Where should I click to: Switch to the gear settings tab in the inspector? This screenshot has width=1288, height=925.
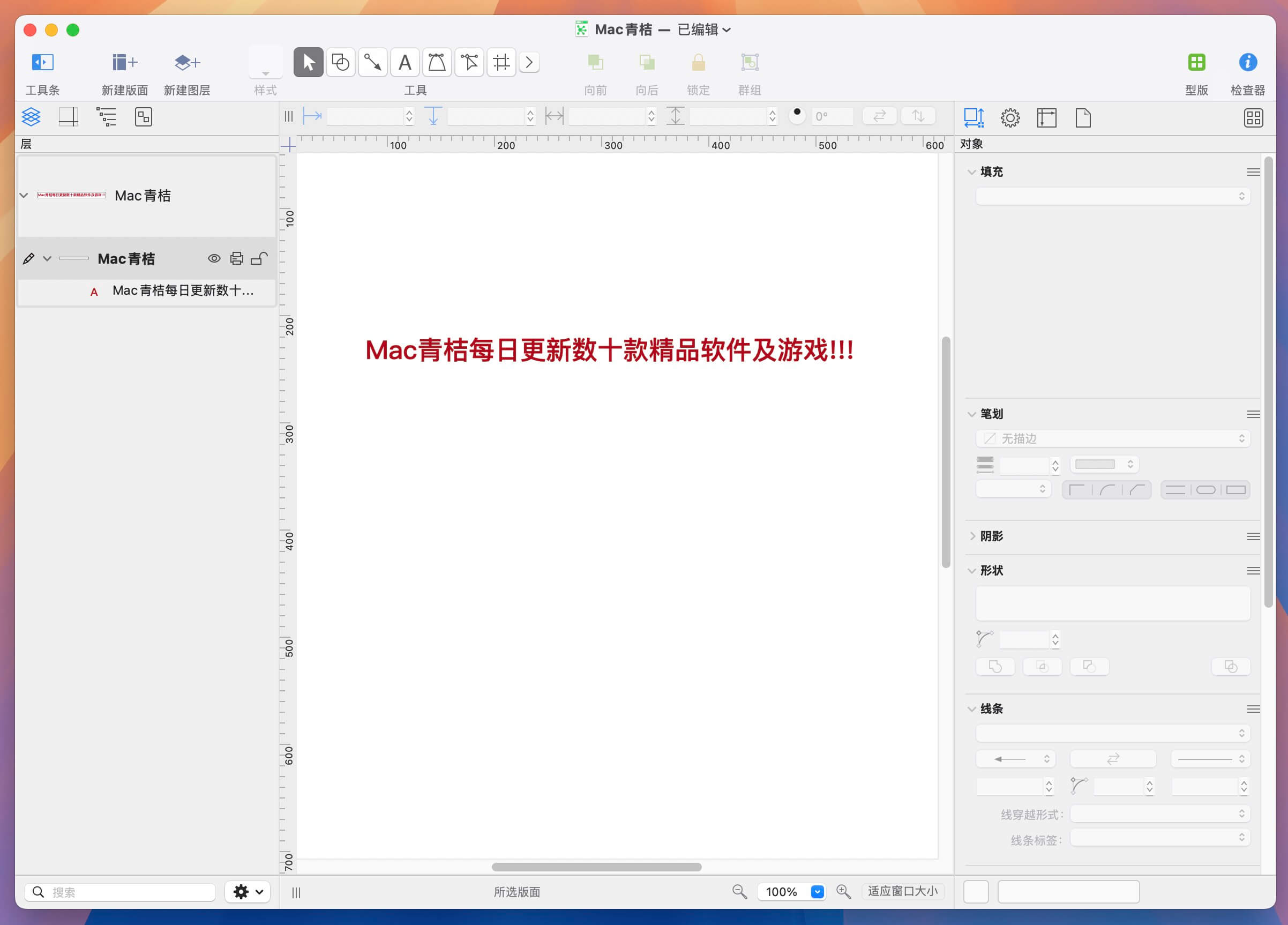(x=1011, y=117)
